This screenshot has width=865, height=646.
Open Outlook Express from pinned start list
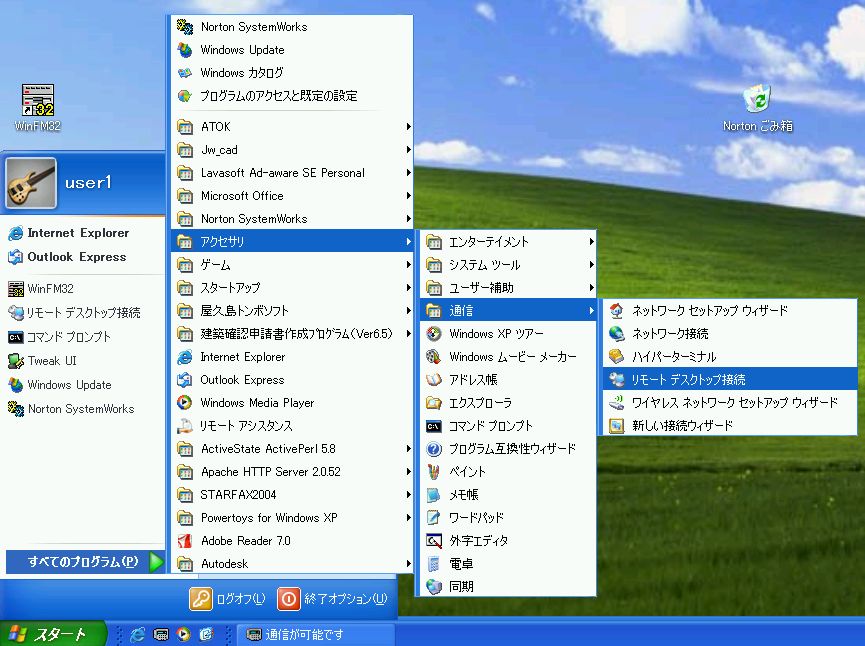[x=76, y=257]
